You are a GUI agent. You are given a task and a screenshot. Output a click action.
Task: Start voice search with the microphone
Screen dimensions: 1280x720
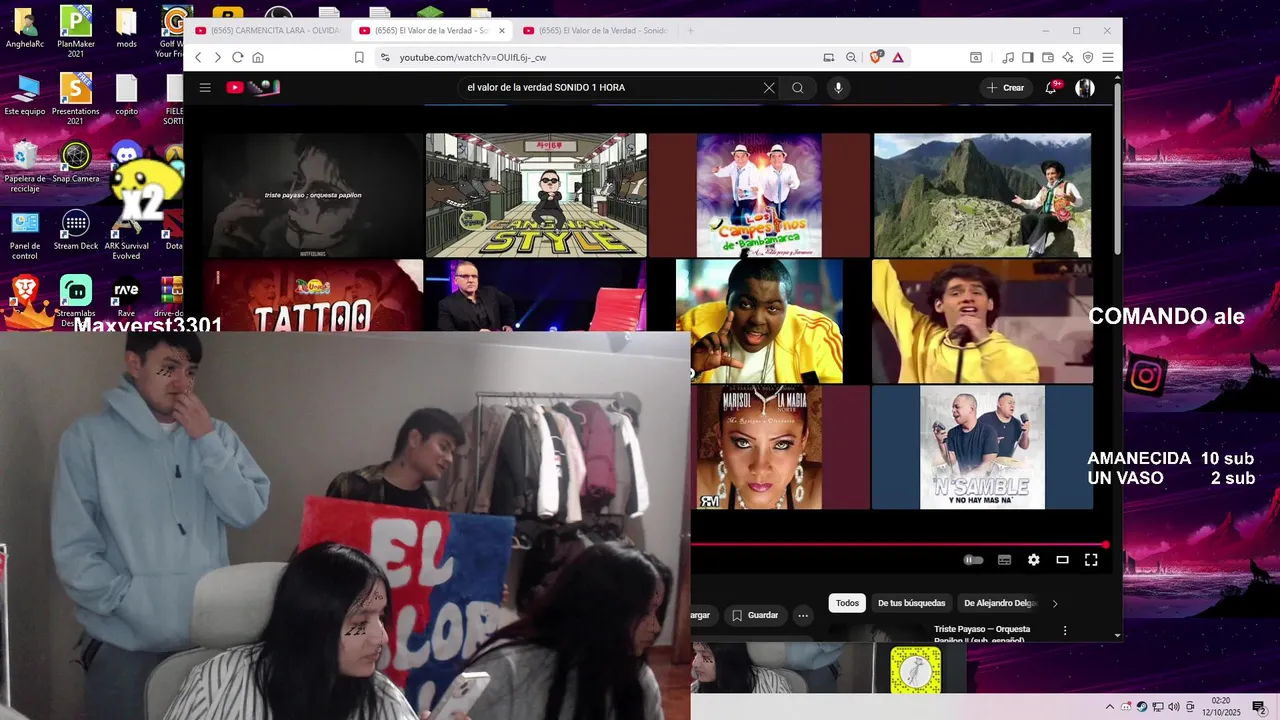click(838, 88)
